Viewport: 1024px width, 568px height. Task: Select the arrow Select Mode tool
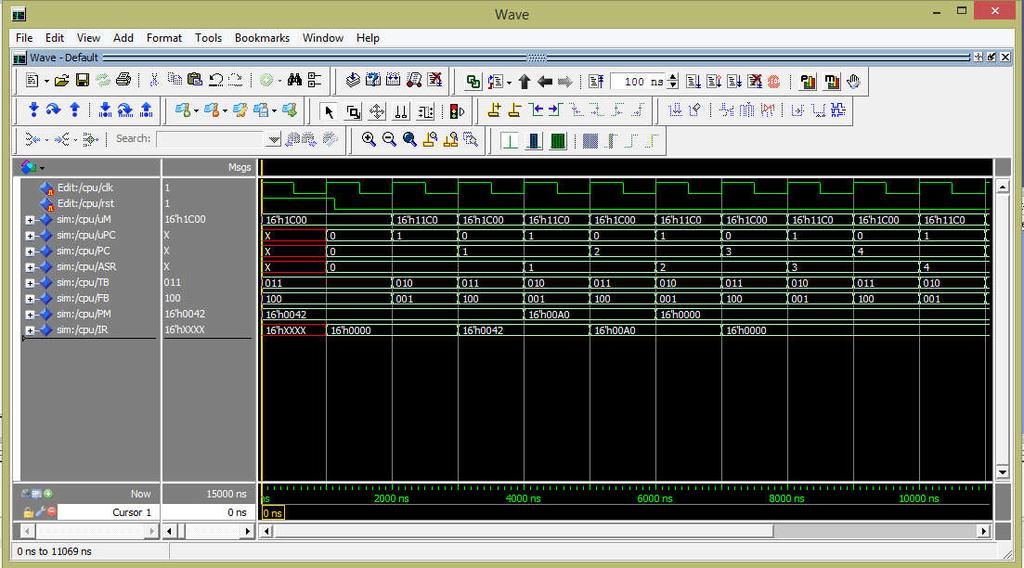328,112
